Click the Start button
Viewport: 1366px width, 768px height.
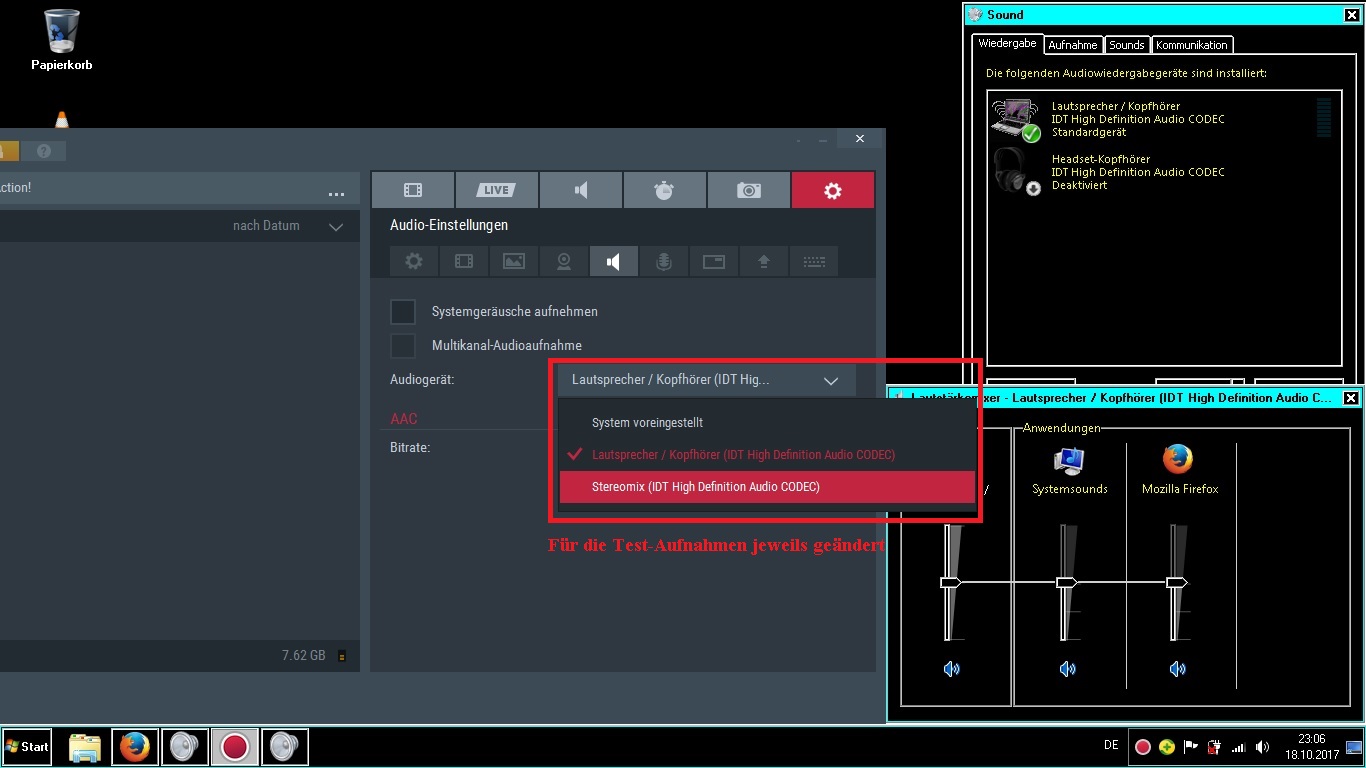(27, 746)
